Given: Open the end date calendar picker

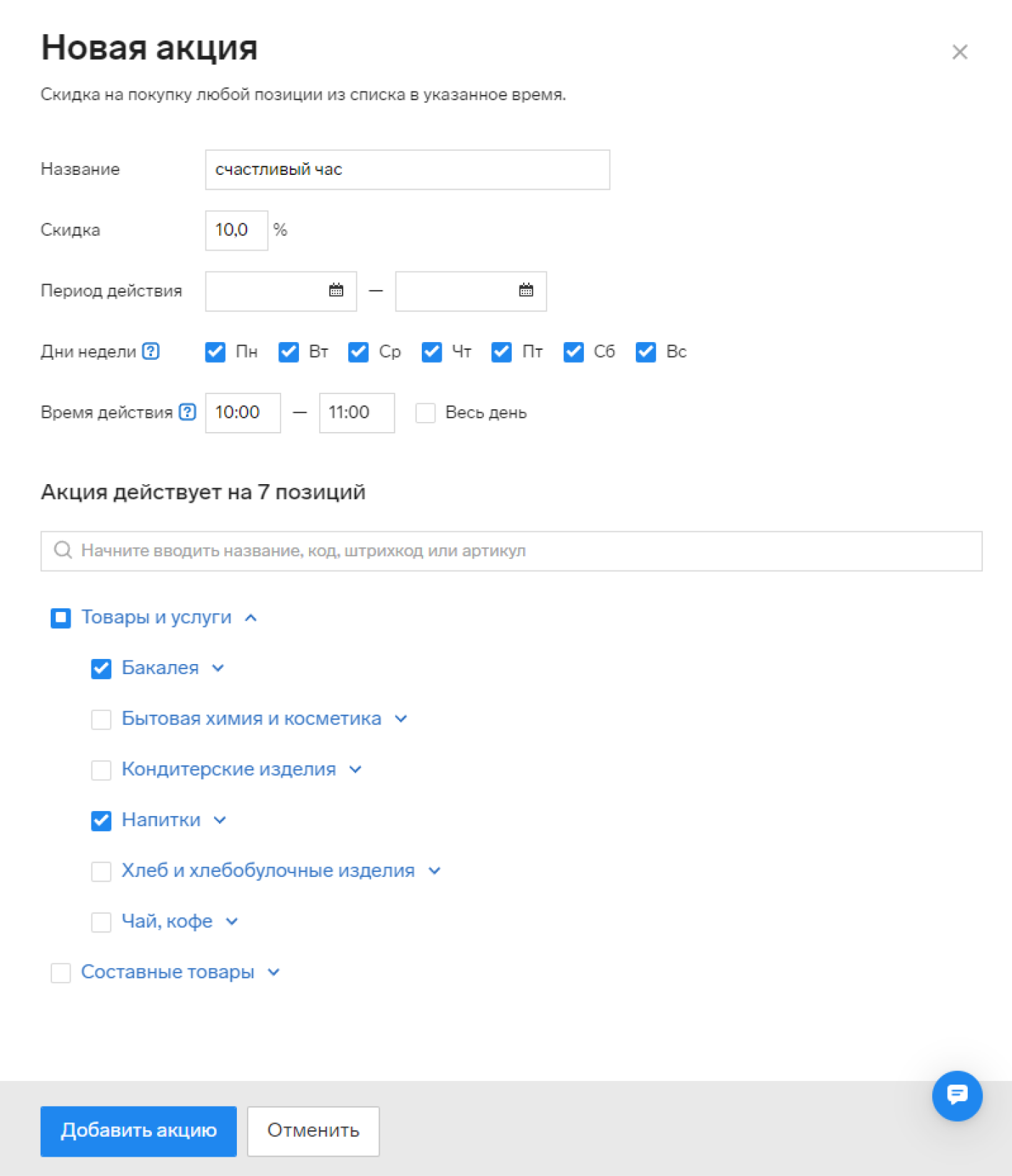Looking at the screenshot, I should coord(526,291).
